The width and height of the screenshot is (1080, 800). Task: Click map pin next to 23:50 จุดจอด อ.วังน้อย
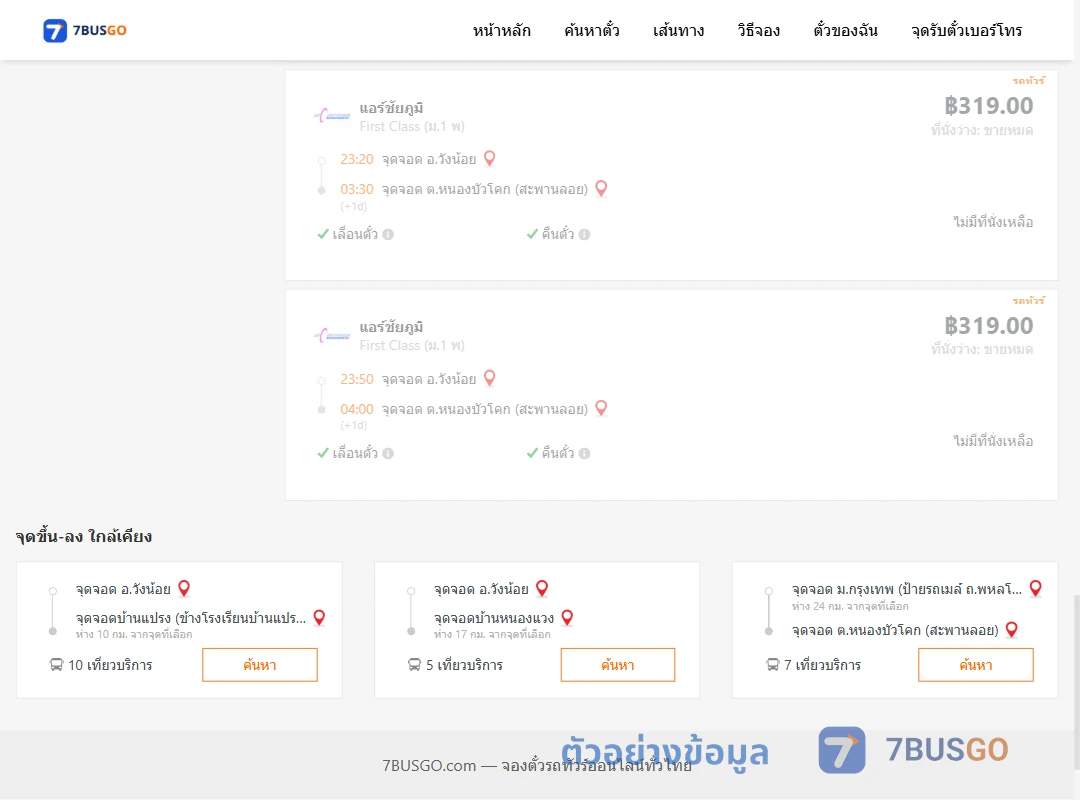pos(490,378)
